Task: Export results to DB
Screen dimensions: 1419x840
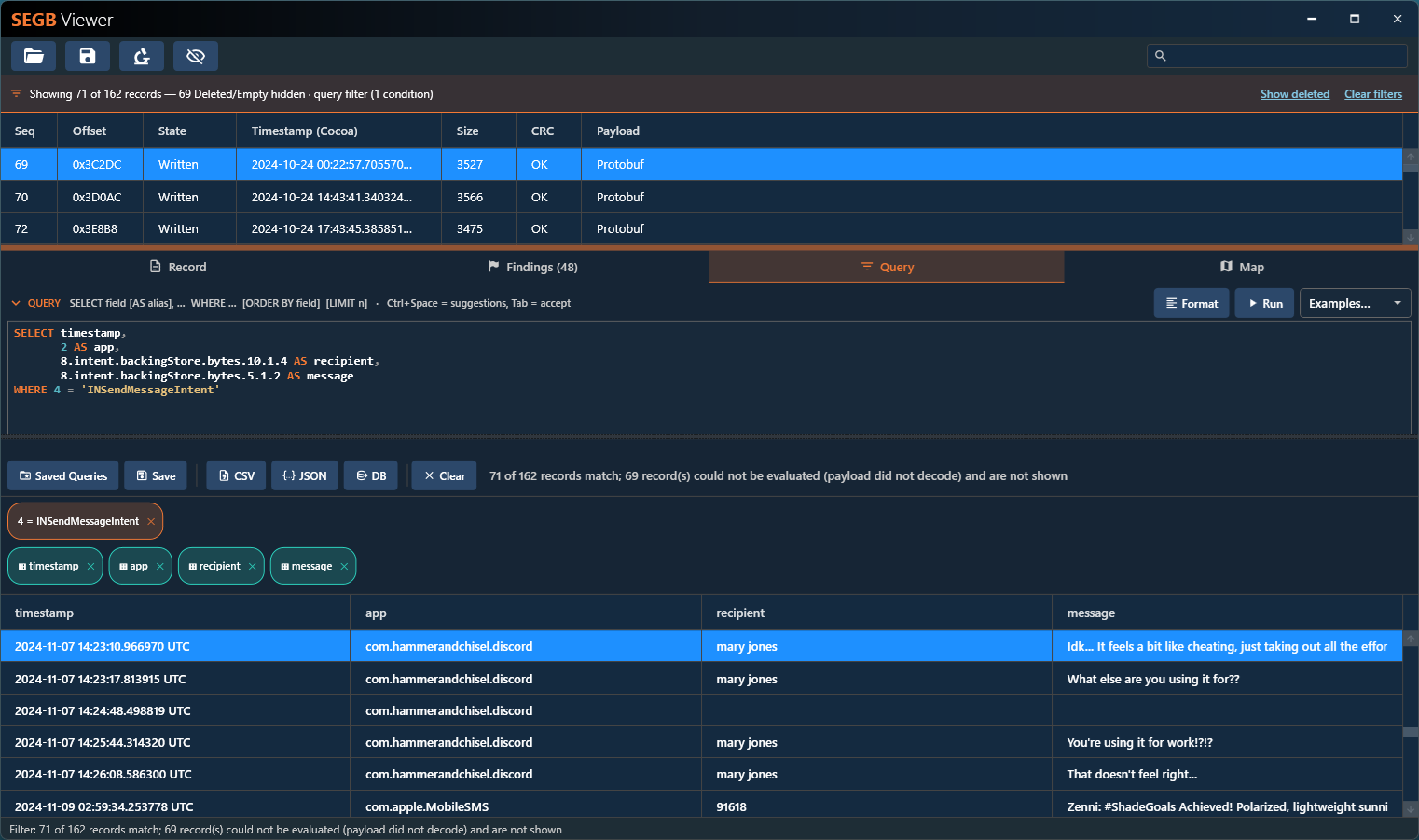Action: (x=371, y=475)
